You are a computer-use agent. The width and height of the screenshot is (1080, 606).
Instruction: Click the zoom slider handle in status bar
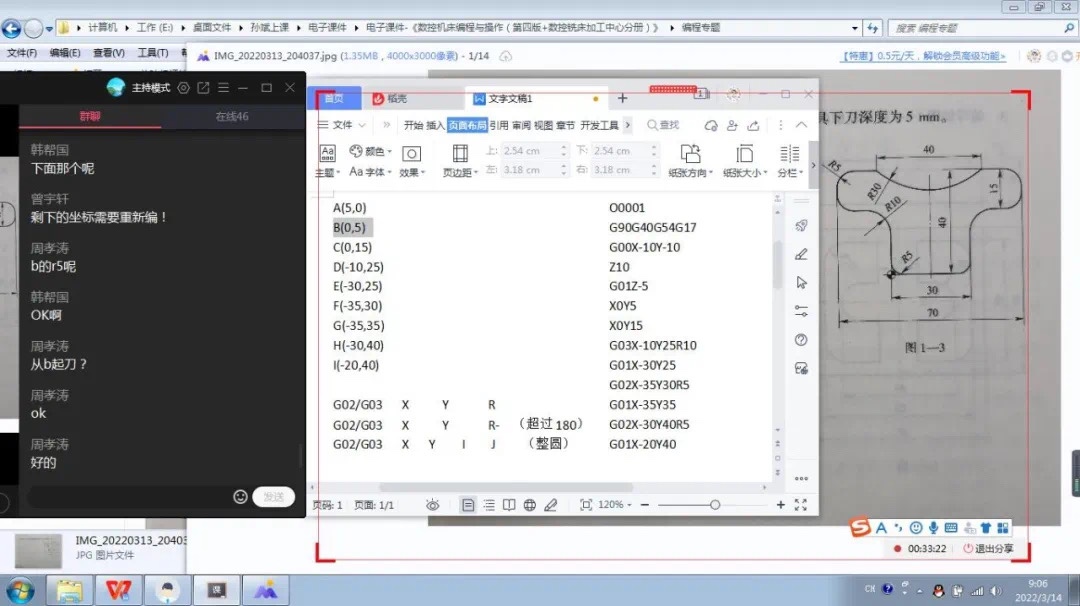715,505
